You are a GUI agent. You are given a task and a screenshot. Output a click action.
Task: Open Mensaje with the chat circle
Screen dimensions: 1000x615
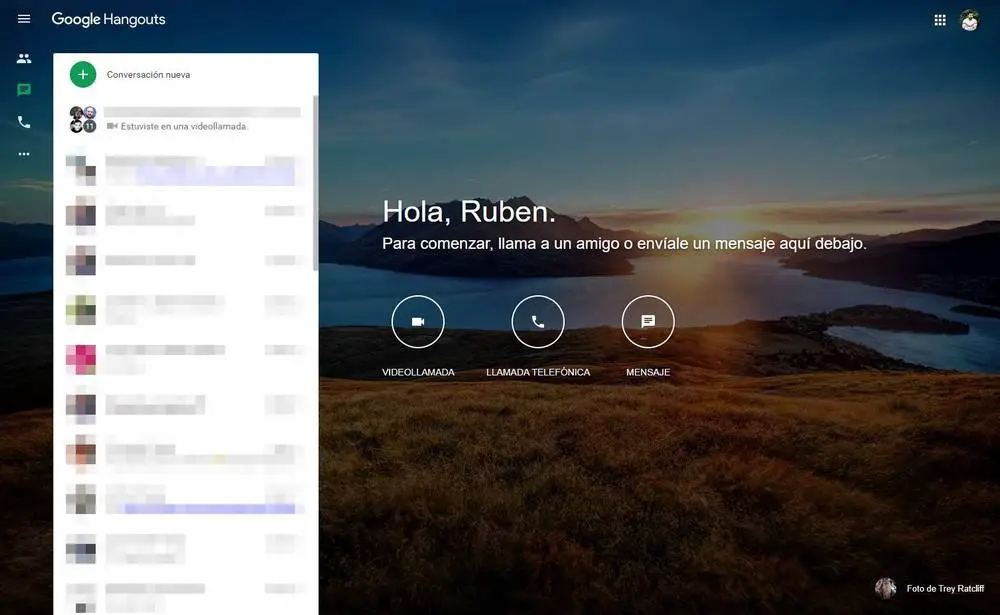648,322
